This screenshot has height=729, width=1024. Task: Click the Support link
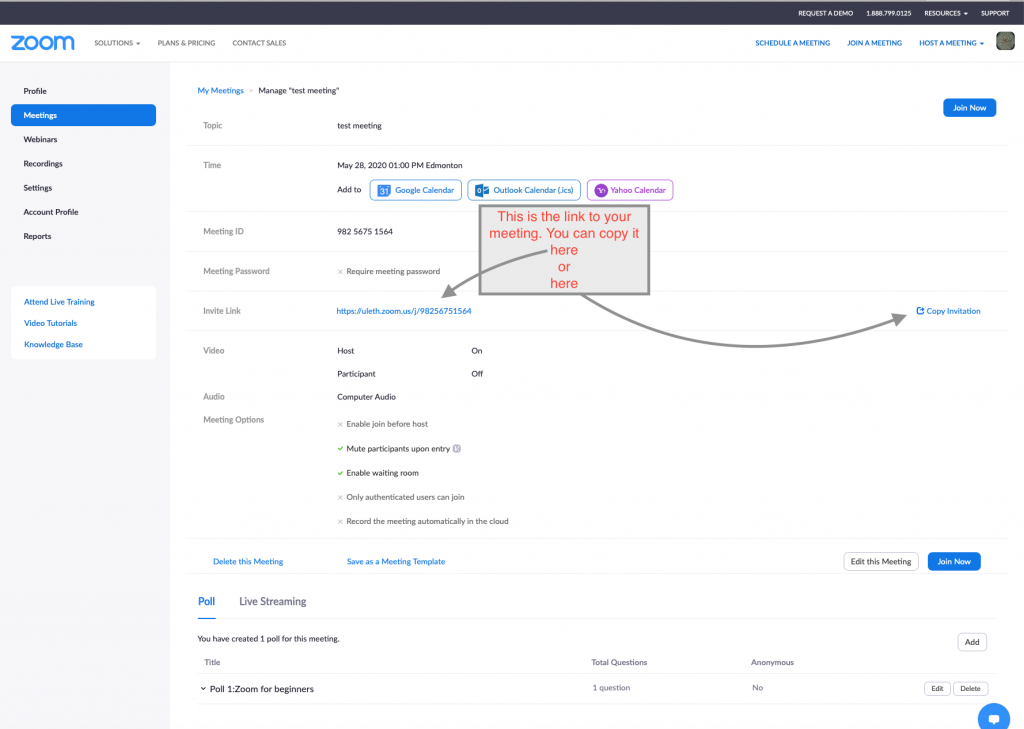click(995, 13)
